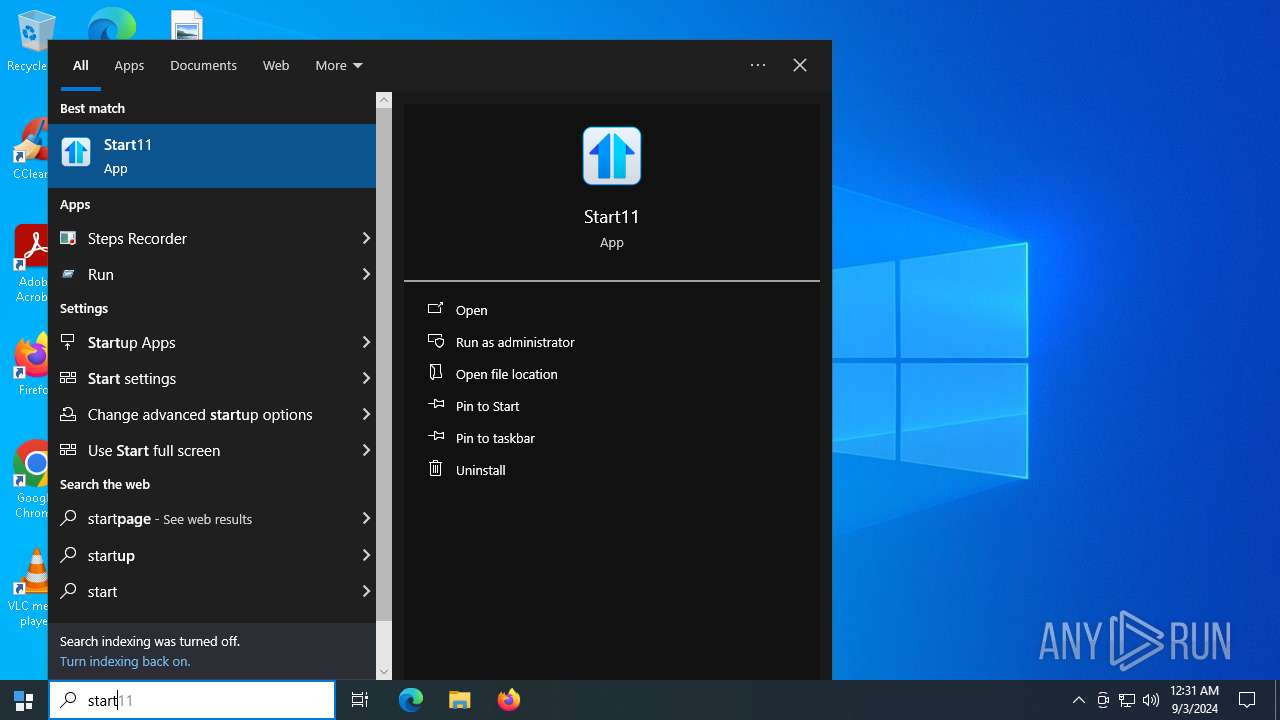The height and width of the screenshot is (720, 1280).
Task: Open Google Chrome desktop shortcut
Action: pyautogui.click(x=30, y=480)
